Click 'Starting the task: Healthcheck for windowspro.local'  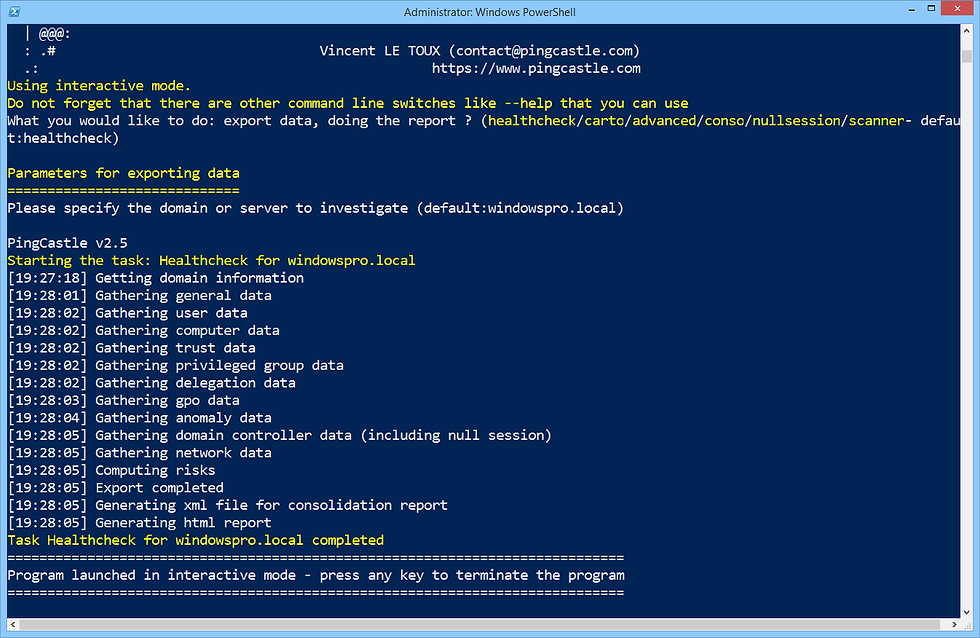click(x=211, y=261)
